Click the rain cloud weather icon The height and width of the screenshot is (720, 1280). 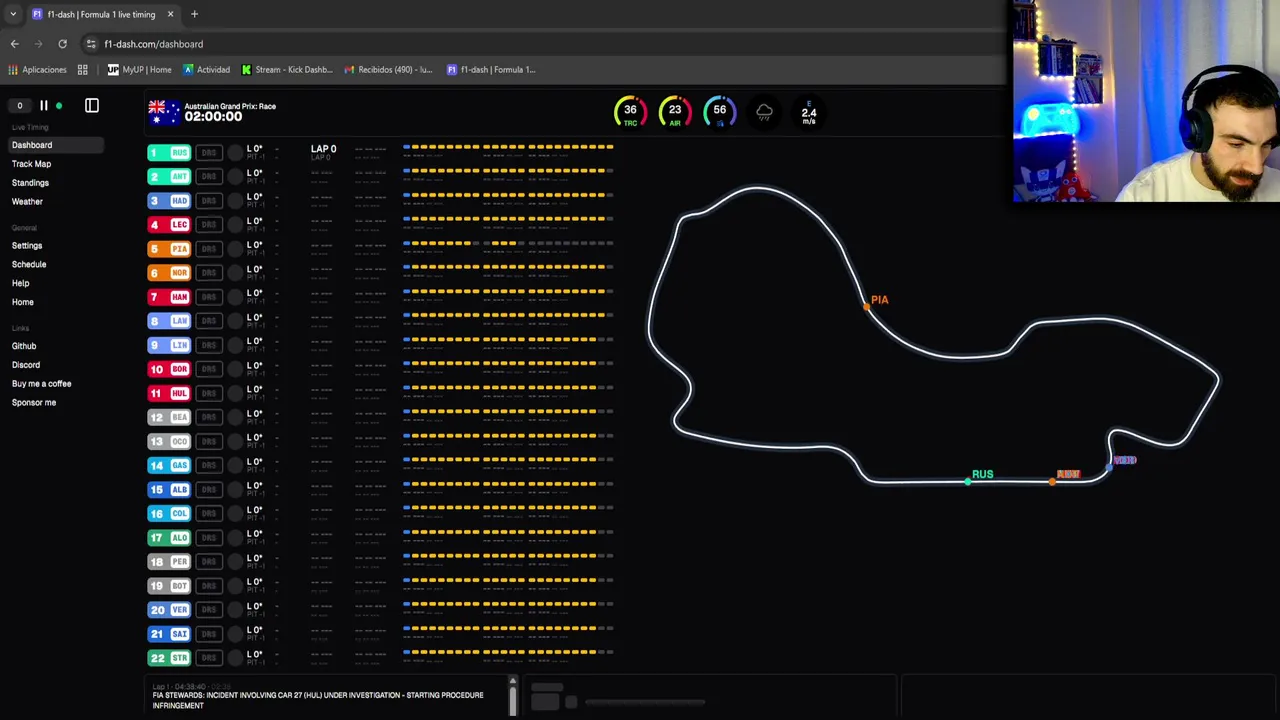pyautogui.click(x=764, y=112)
